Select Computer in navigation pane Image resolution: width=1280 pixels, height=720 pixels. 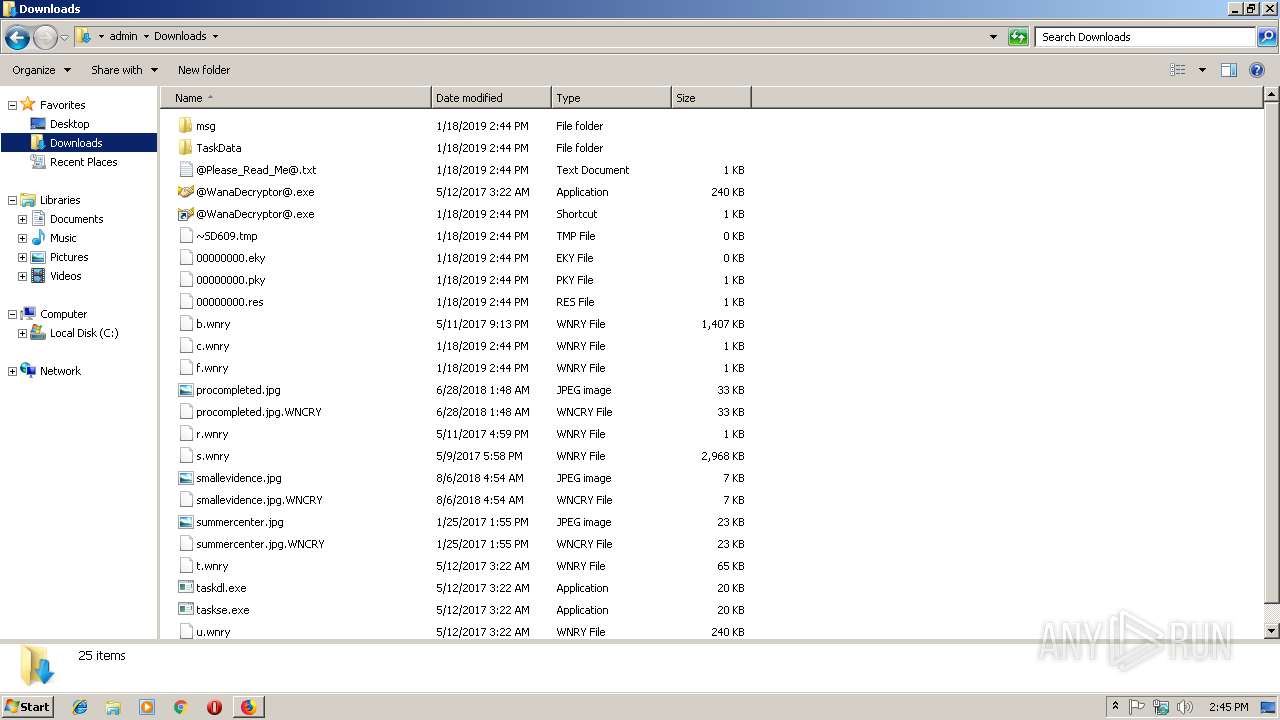63,314
